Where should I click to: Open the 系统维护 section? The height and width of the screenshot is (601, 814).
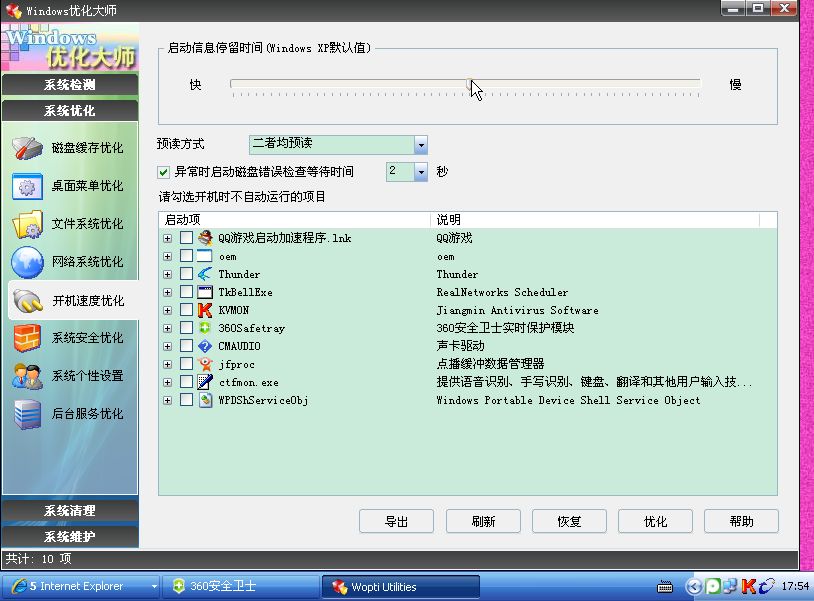tap(70, 536)
